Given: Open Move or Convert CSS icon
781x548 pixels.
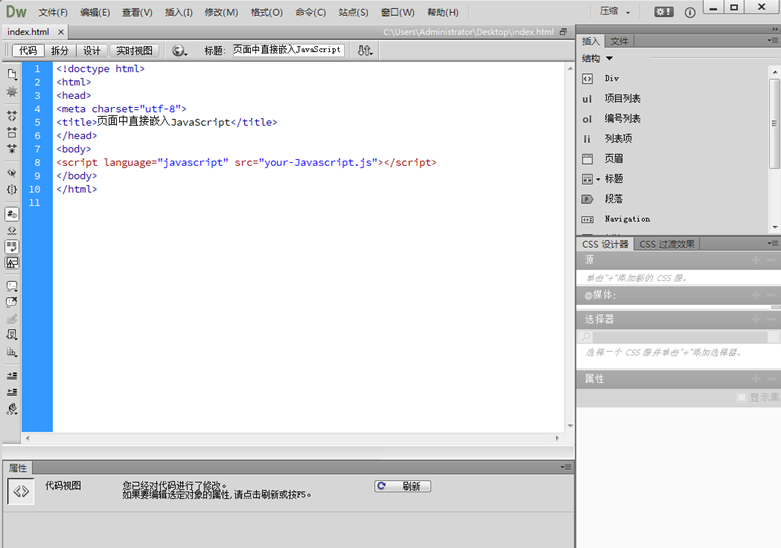Looking at the screenshot, I should (12, 352).
